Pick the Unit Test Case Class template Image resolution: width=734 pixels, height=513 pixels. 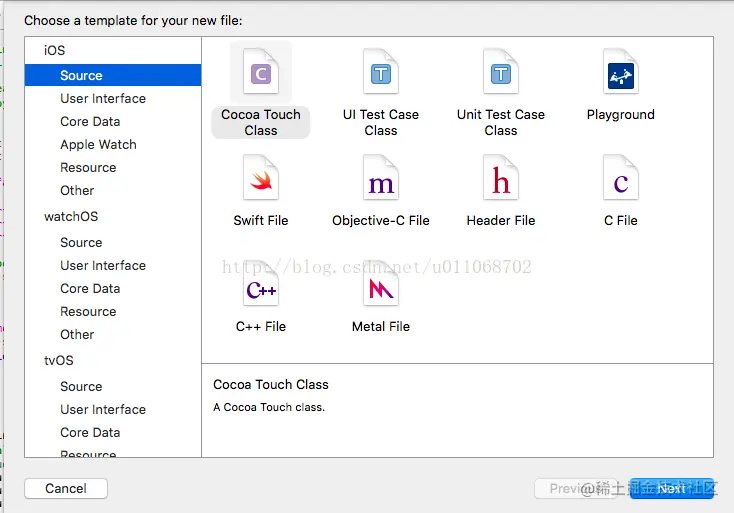500,72
